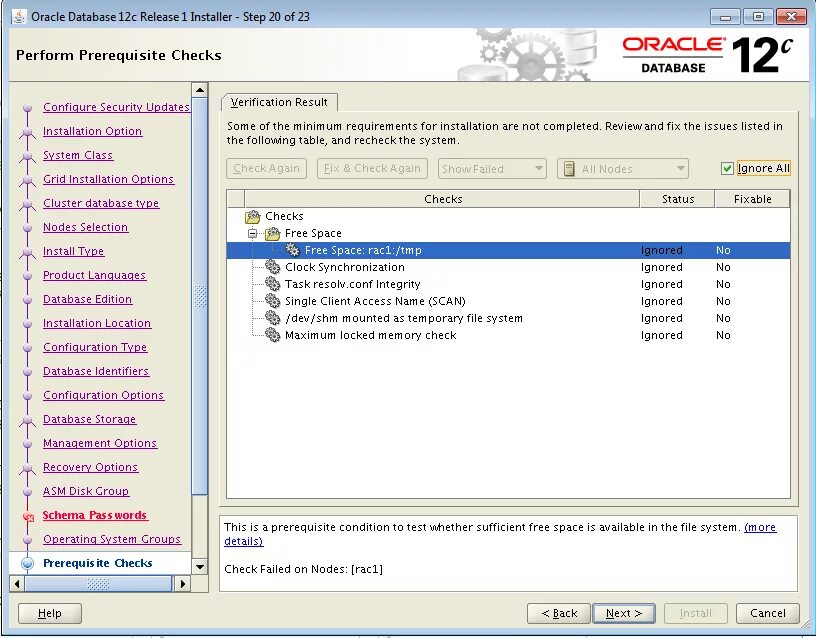Click the Free Space folder icon
Viewport: 816px width, 638px height.
tap(272, 233)
